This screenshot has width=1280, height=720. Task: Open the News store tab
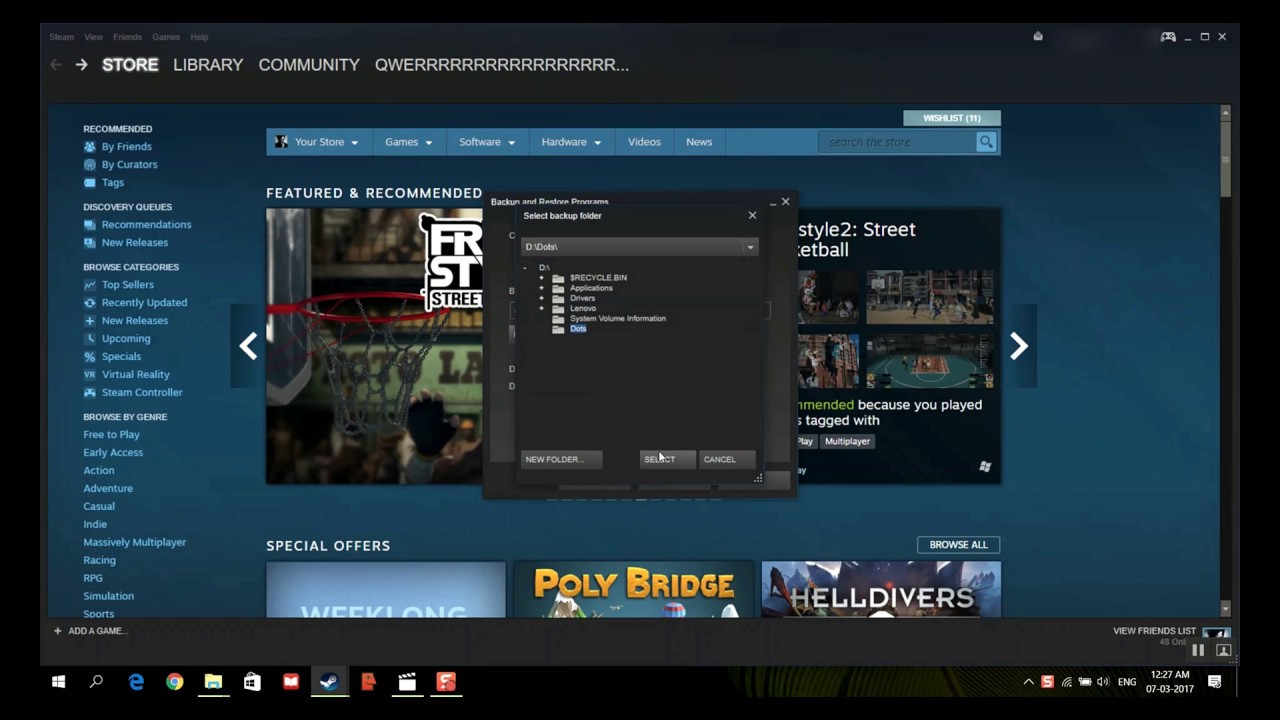coord(699,142)
